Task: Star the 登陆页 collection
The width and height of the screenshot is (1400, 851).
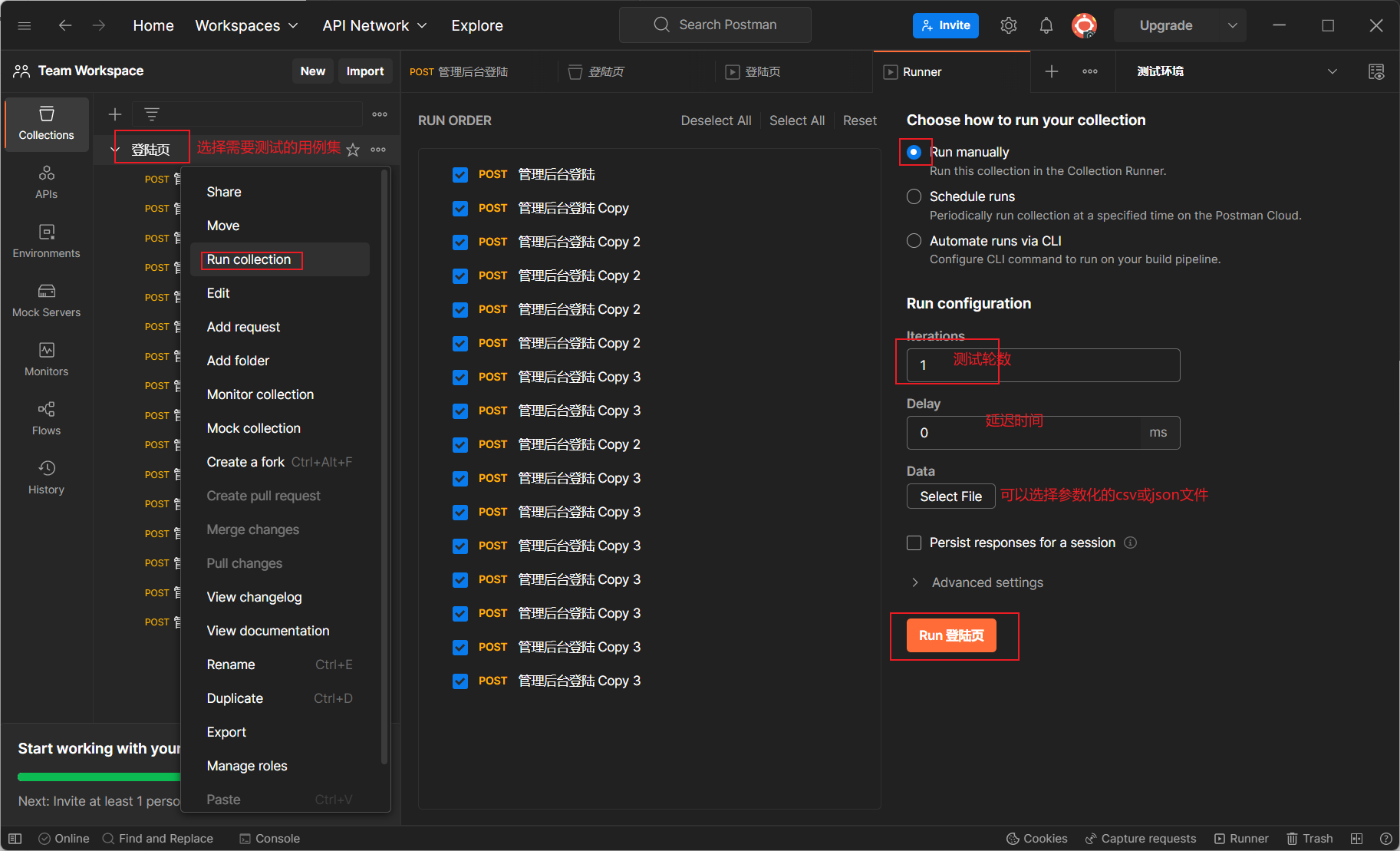Action: (353, 150)
